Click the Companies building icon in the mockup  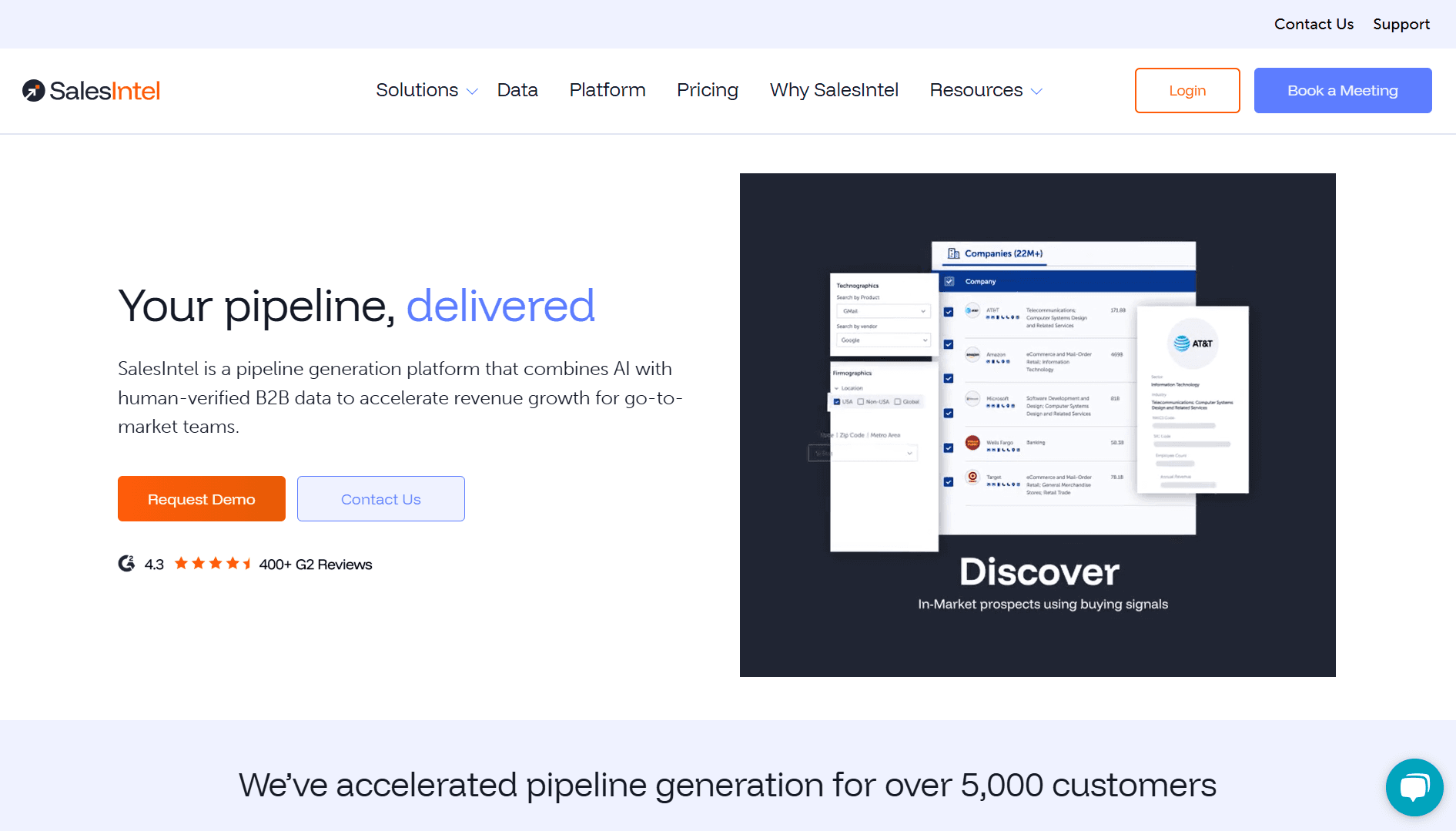954,253
